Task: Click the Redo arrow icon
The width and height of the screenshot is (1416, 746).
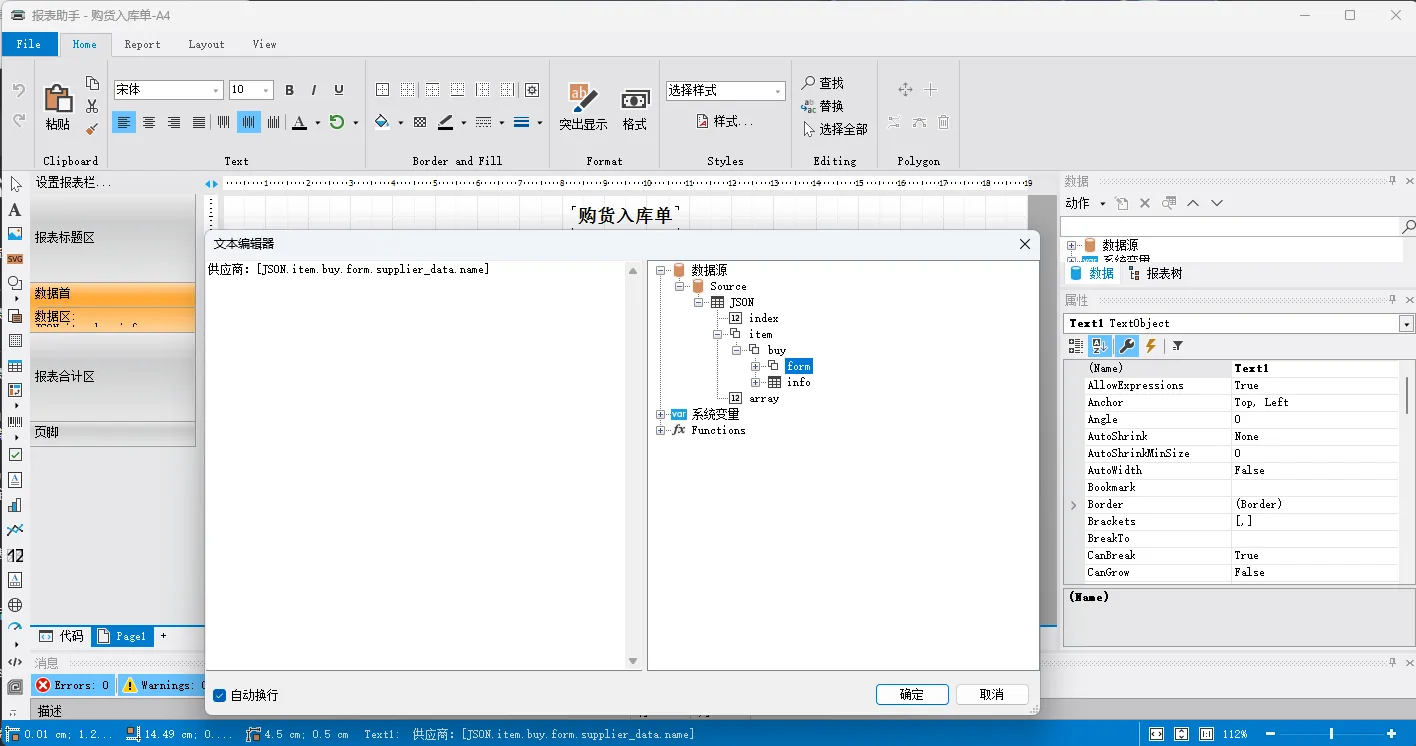Action: (x=18, y=120)
